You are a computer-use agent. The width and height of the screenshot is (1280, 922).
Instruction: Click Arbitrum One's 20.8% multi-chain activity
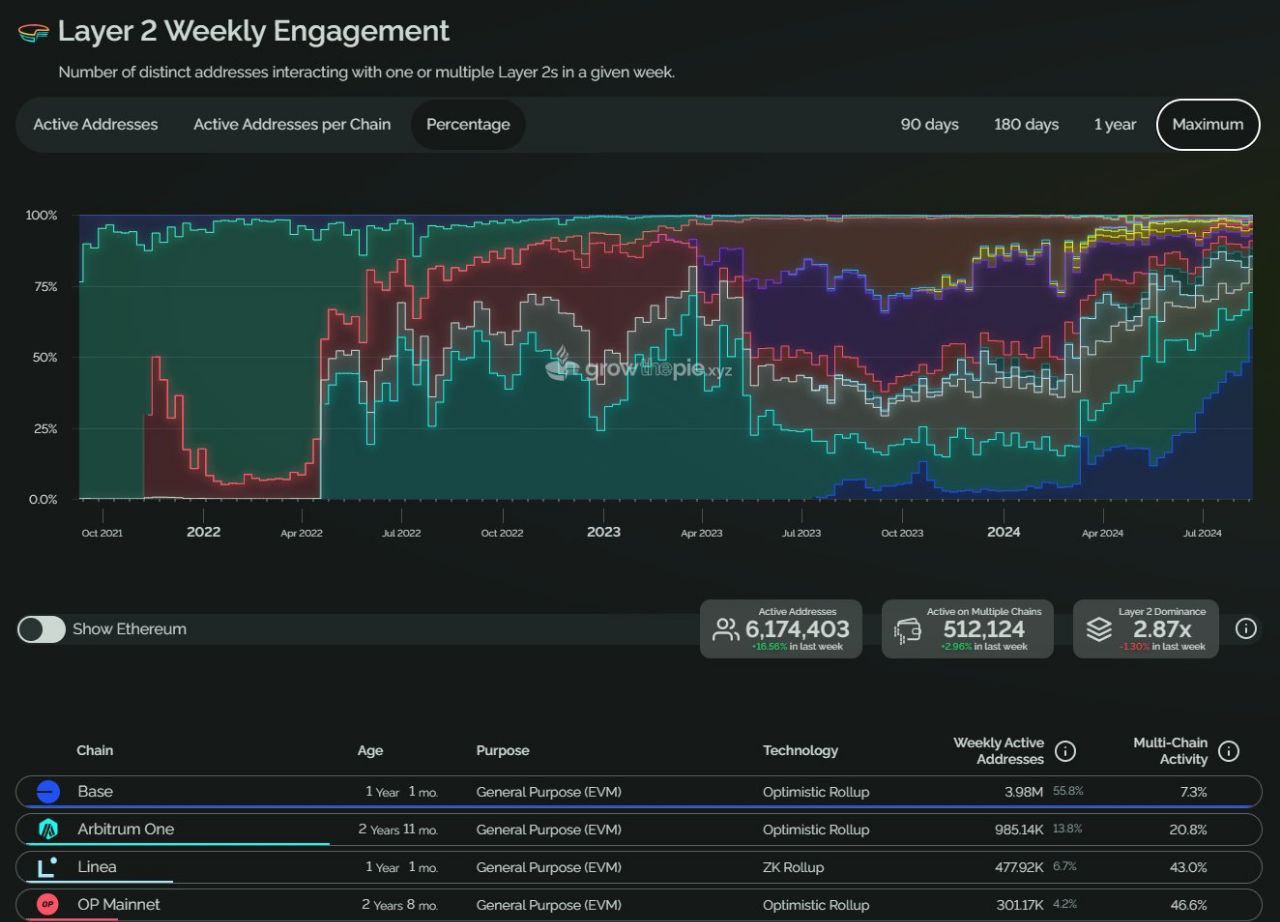point(1189,829)
